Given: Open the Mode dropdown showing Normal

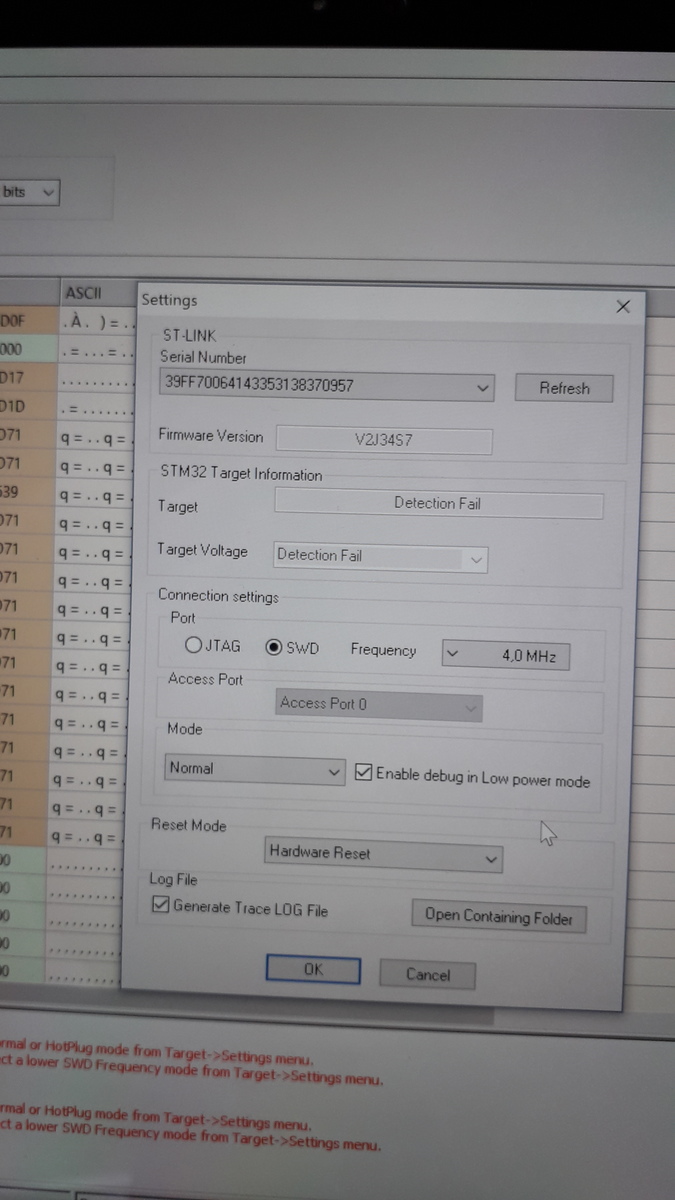Looking at the screenshot, I should [255, 769].
